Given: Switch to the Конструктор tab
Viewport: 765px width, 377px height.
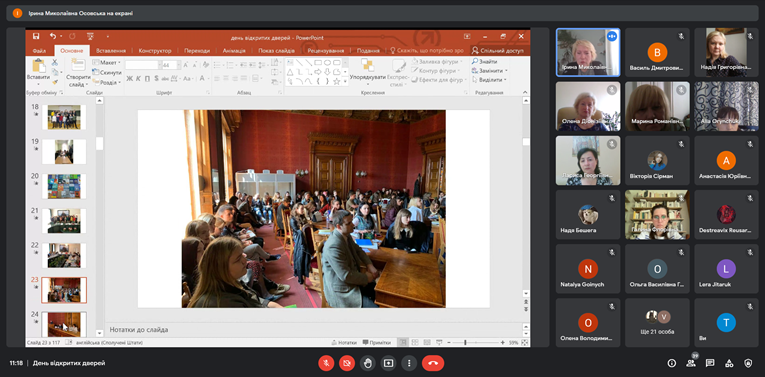Looking at the screenshot, I should tap(155, 51).
